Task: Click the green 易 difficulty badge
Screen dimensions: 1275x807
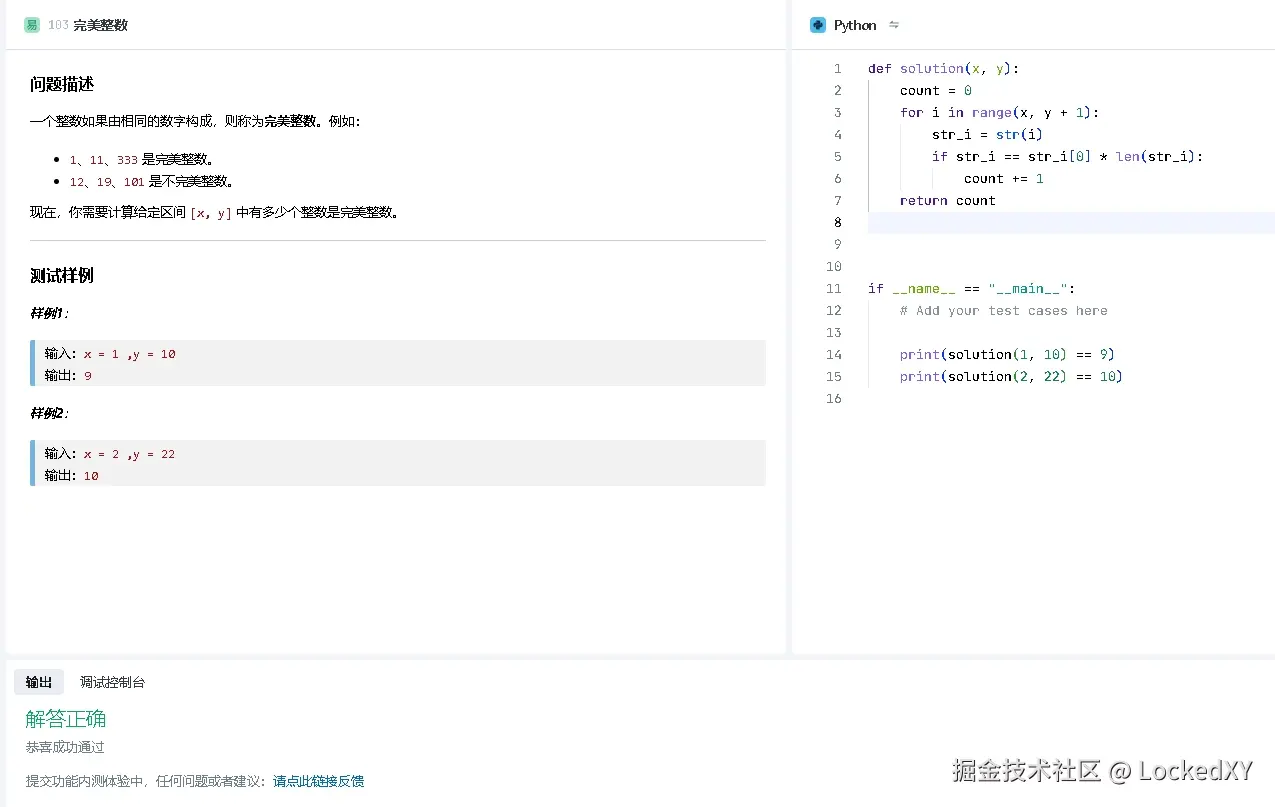Action: coord(31,24)
